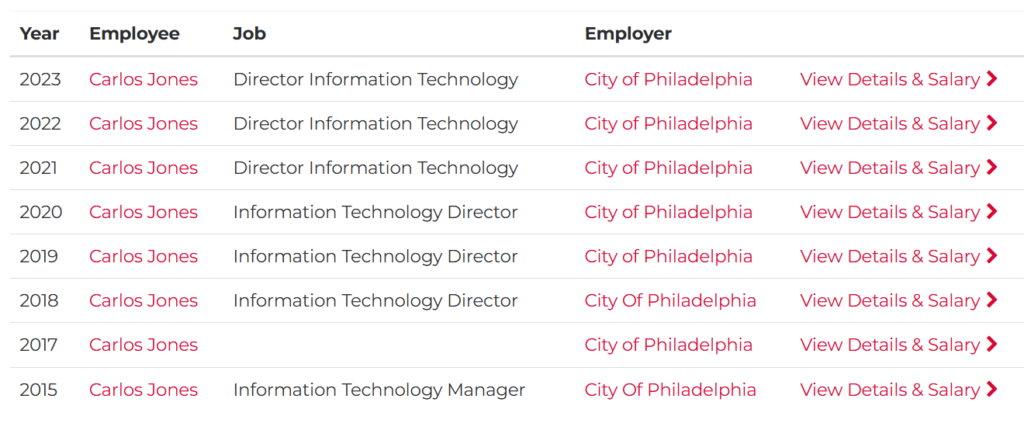Open City Of Philadelphia employer for 2015
The height and width of the screenshot is (423, 1024).
point(670,390)
